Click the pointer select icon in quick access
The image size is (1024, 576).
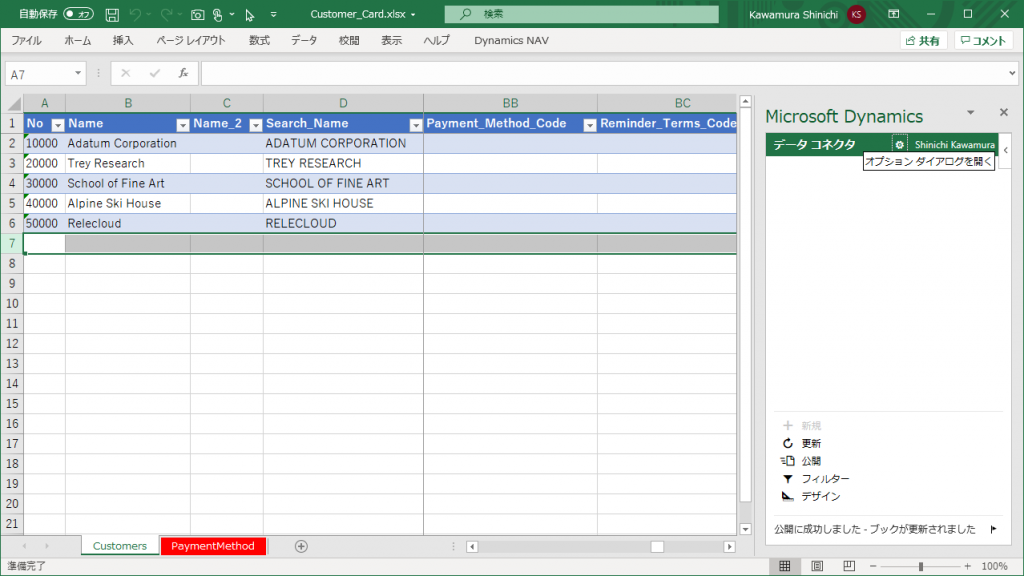coord(250,14)
